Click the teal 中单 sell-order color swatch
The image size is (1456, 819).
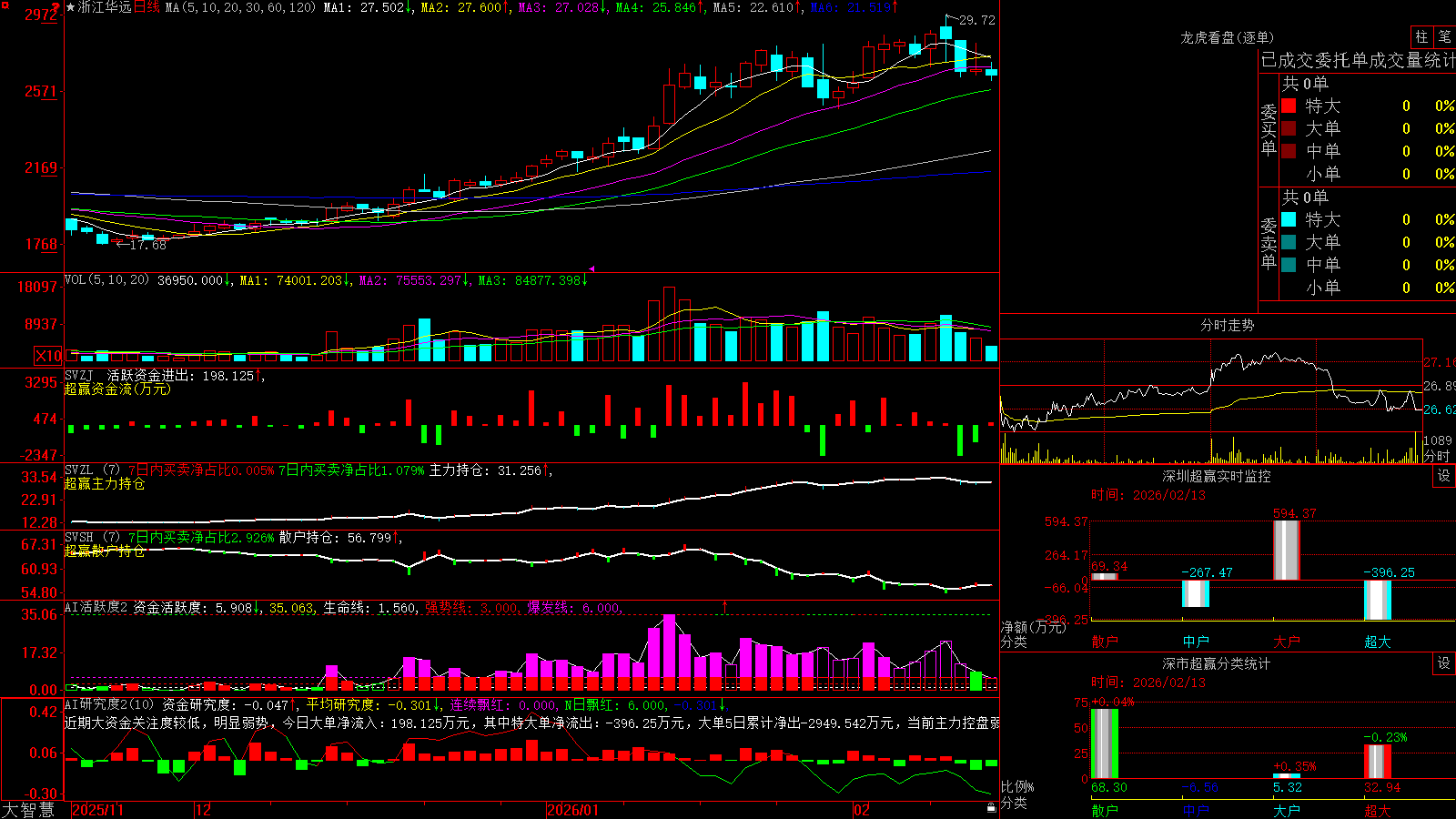[1289, 265]
